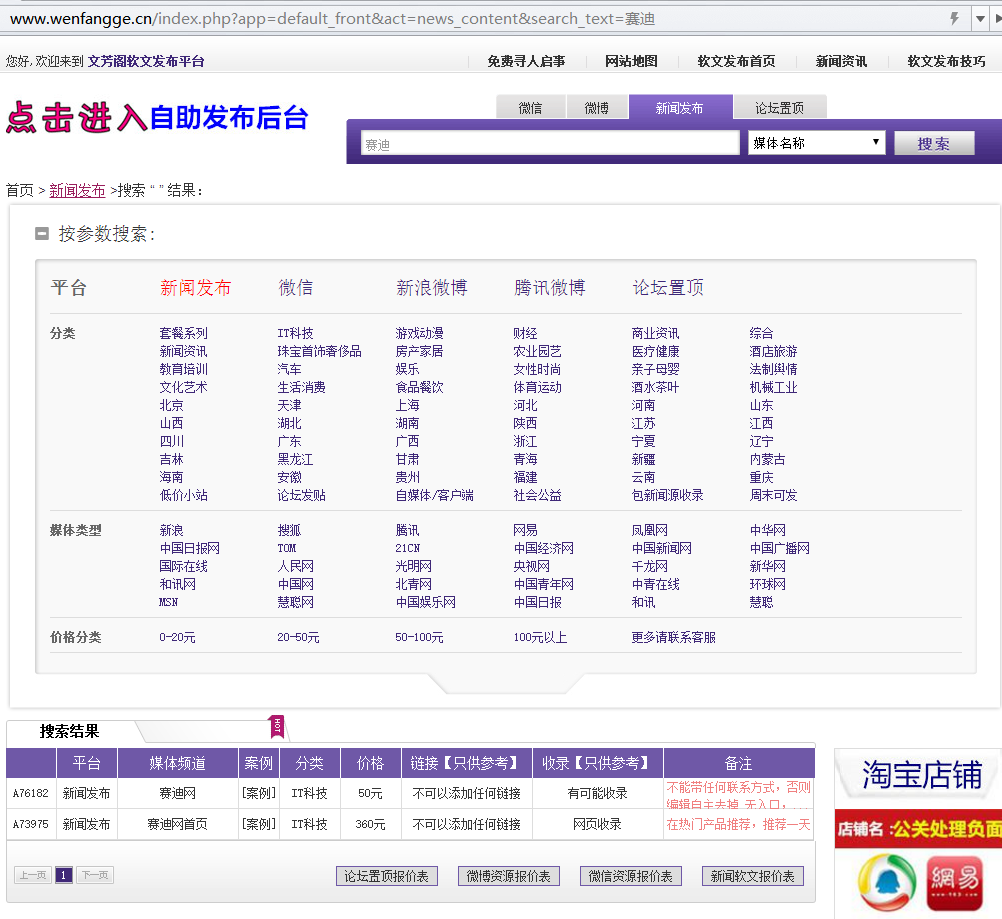Screen dimensions: 1002x919
Task: Open the 新闻软文报价表 button
Action: [753, 876]
